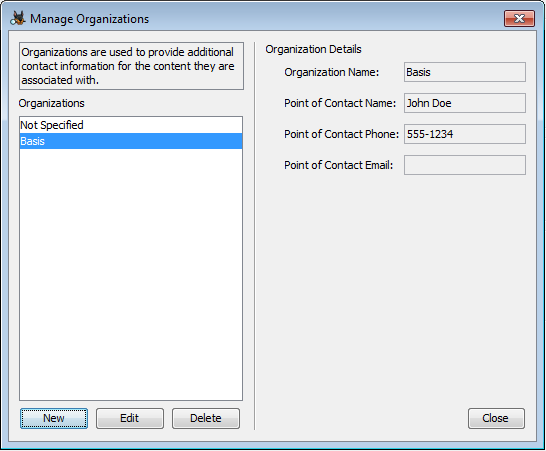Click the Point of Contact Phone label
The image size is (546, 451).
341,134
